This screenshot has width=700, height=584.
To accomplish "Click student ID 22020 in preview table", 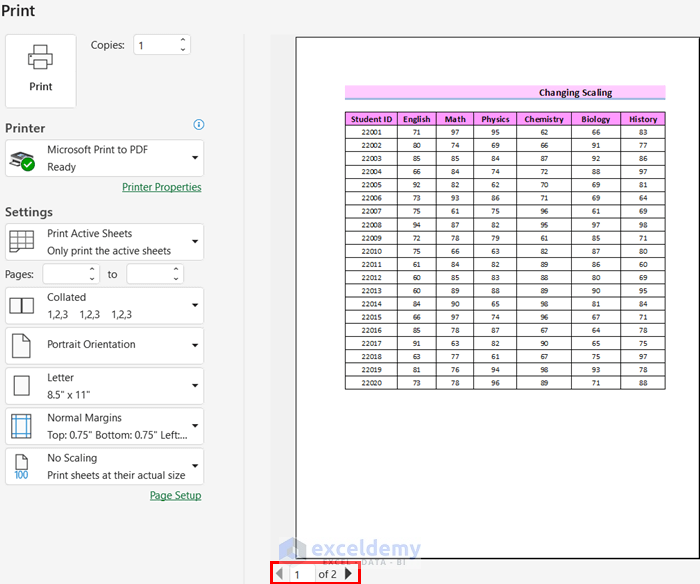I will tap(371, 383).
